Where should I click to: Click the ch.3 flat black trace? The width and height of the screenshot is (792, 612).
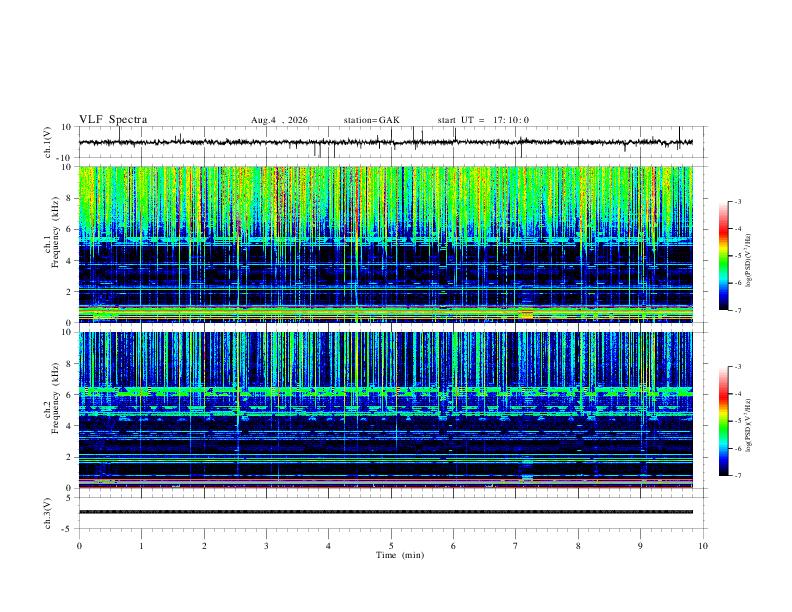(x=386, y=512)
